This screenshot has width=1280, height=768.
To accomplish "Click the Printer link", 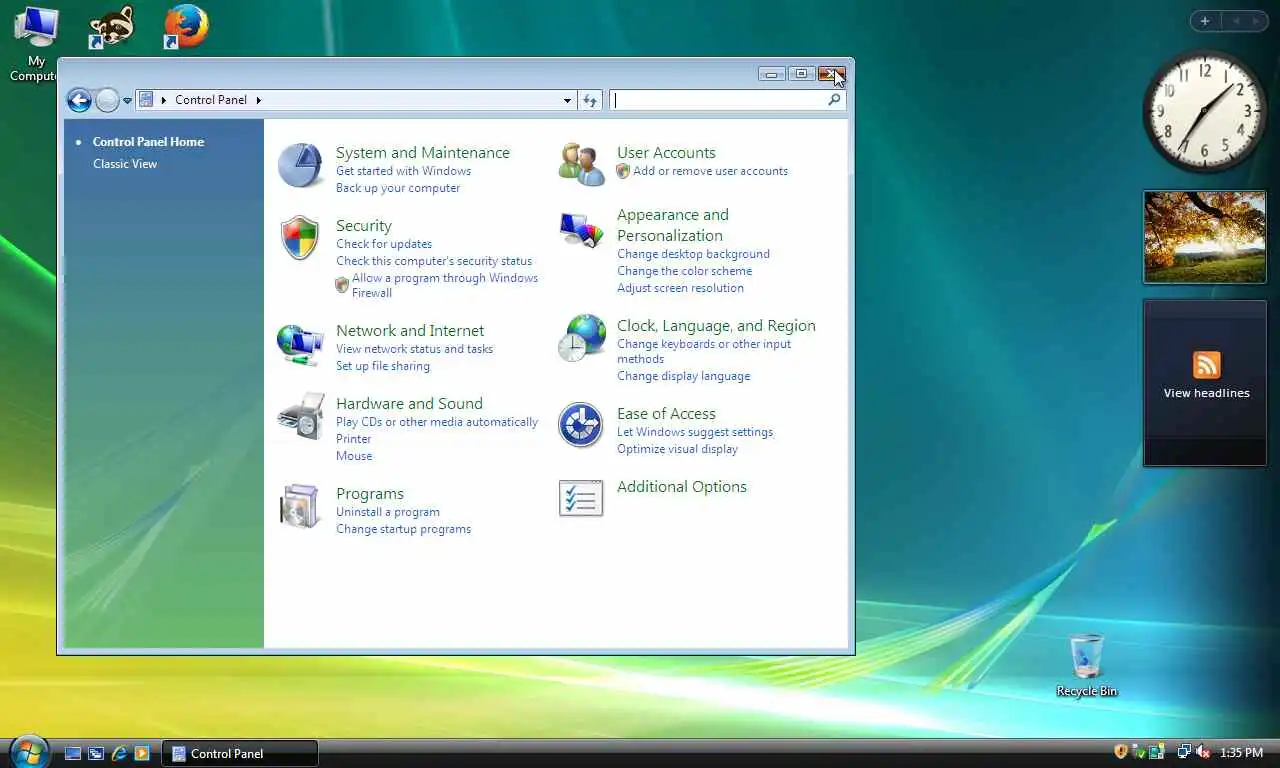I will (353, 439).
